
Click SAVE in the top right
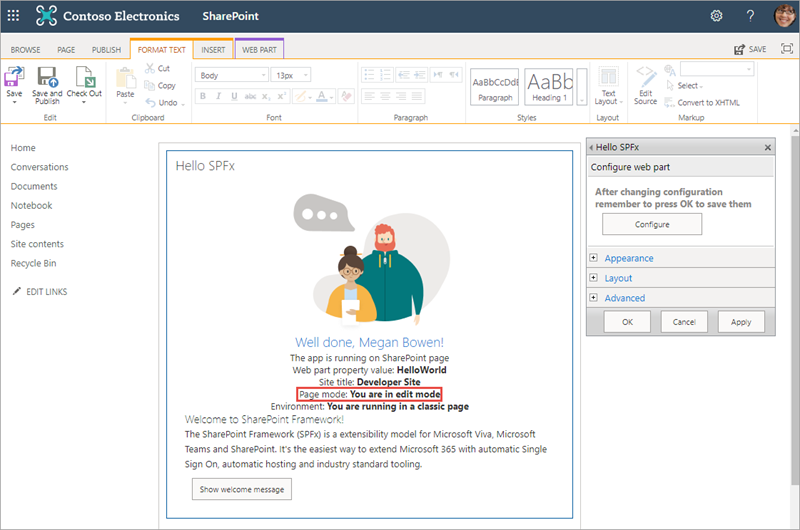coord(750,49)
